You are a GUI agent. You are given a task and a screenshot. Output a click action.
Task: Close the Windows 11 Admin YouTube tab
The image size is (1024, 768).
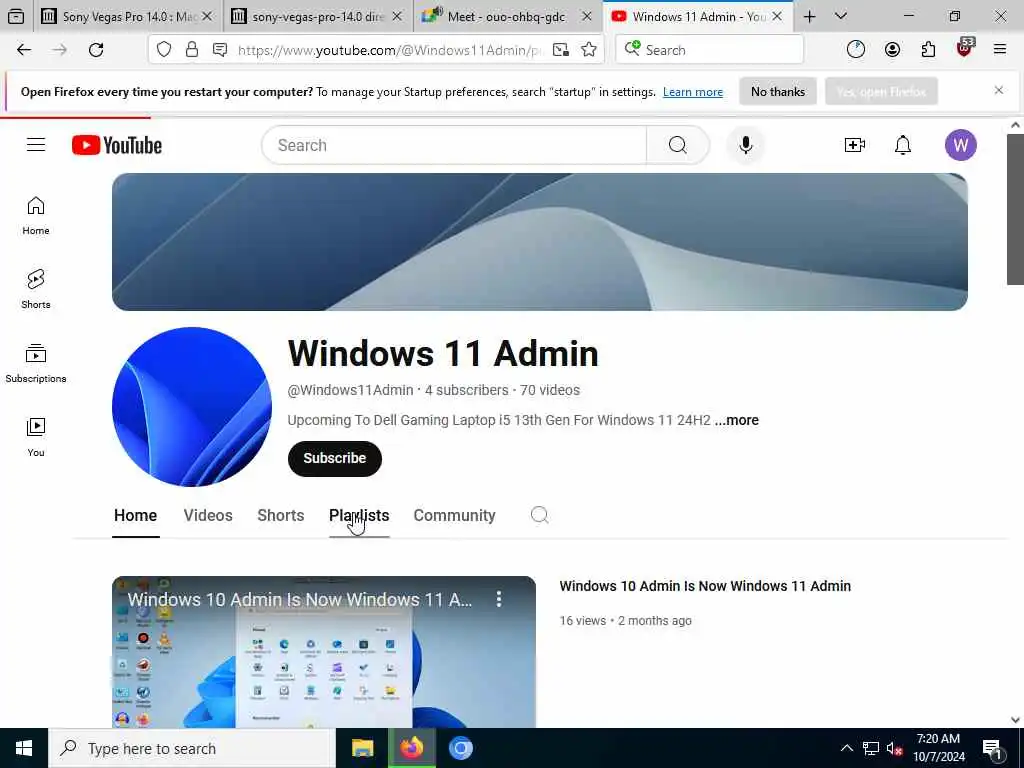coord(777,16)
